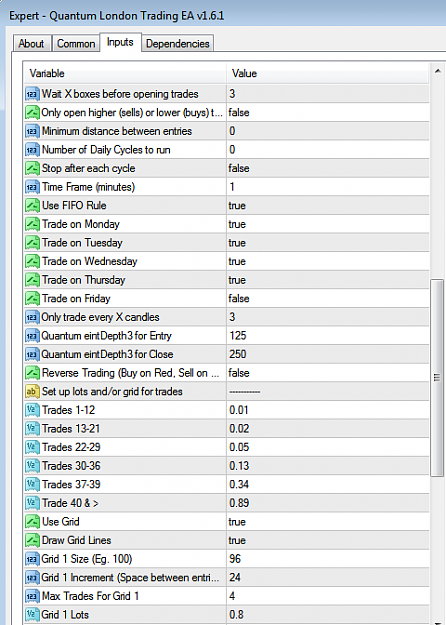Select the value 24 of Grid 1 Increment
The image size is (446, 625).
(x=235, y=578)
